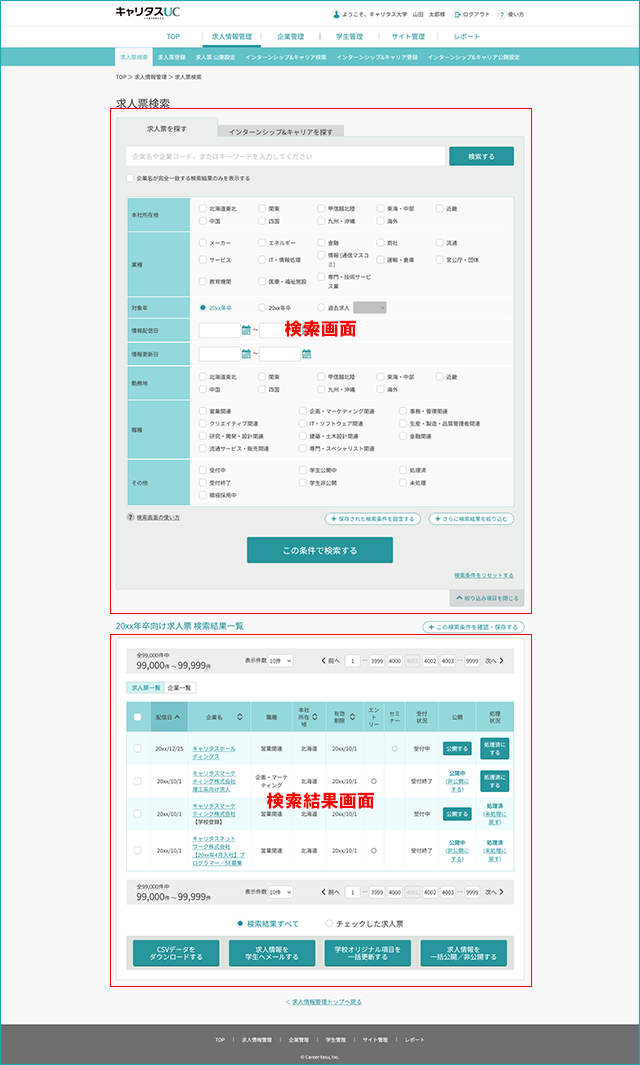Click 検索条件をリセットする link
640x1065 pixels.
pos(484,575)
